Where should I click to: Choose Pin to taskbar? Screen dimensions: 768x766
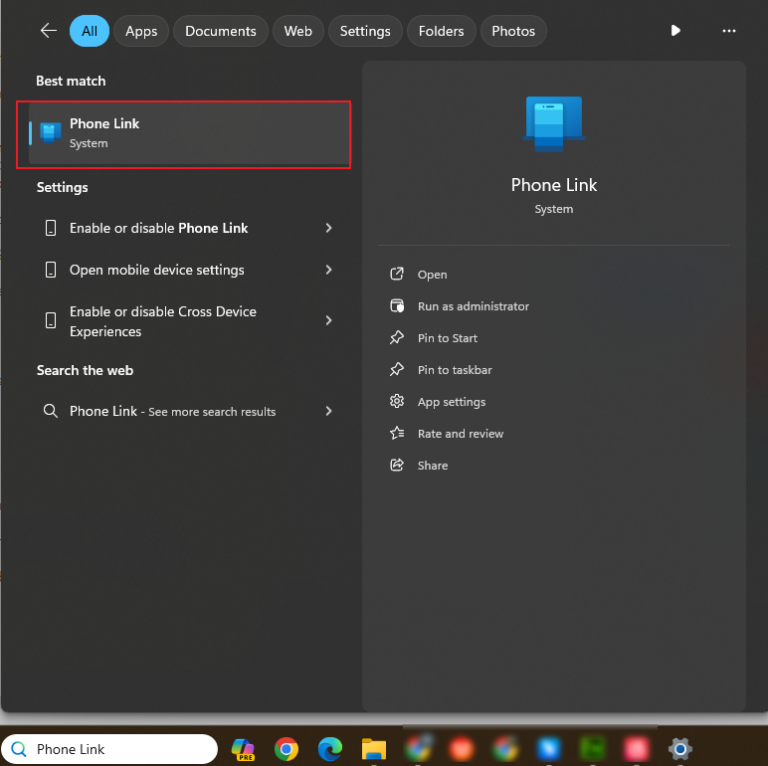tap(455, 370)
